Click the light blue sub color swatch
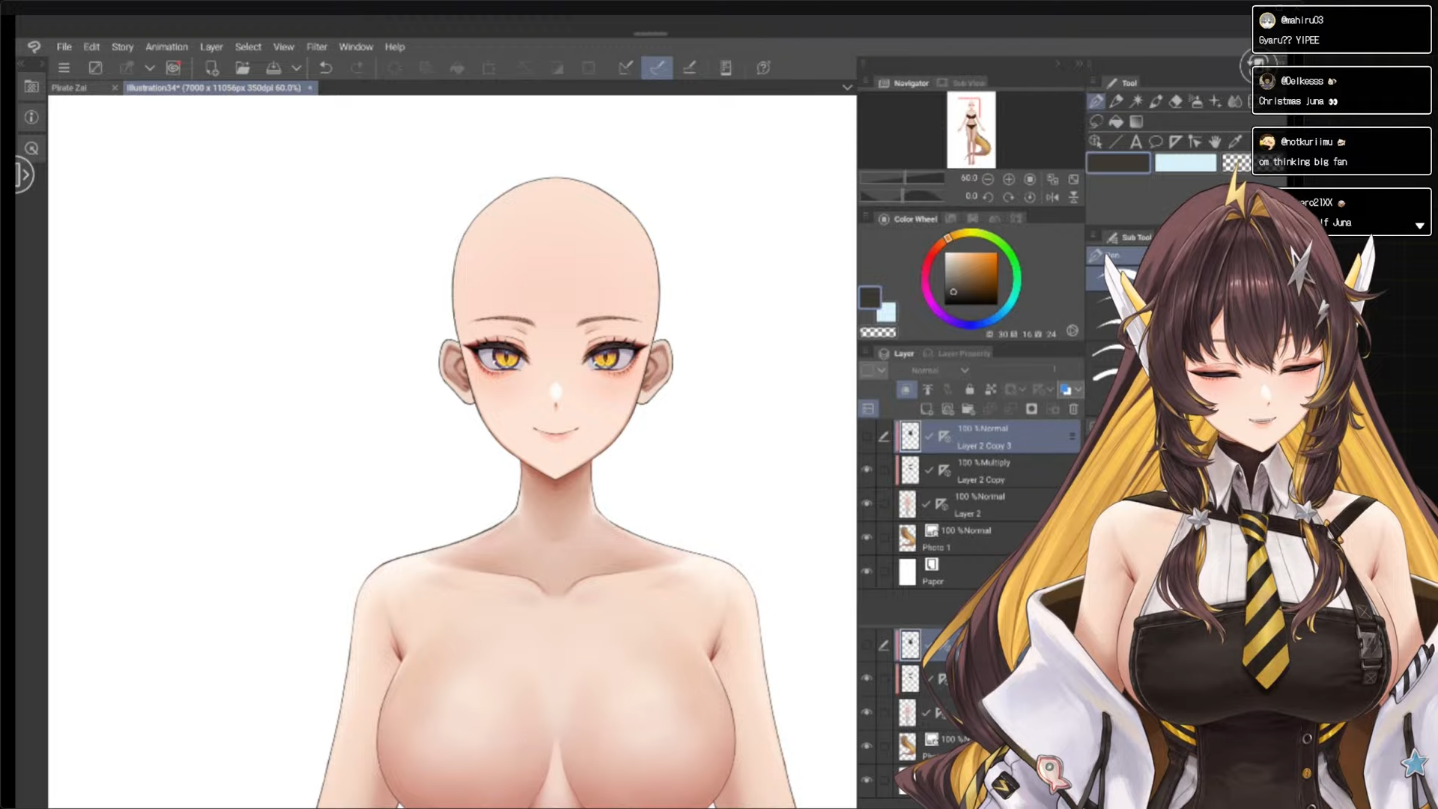This screenshot has width=1438, height=809. [1185, 163]
